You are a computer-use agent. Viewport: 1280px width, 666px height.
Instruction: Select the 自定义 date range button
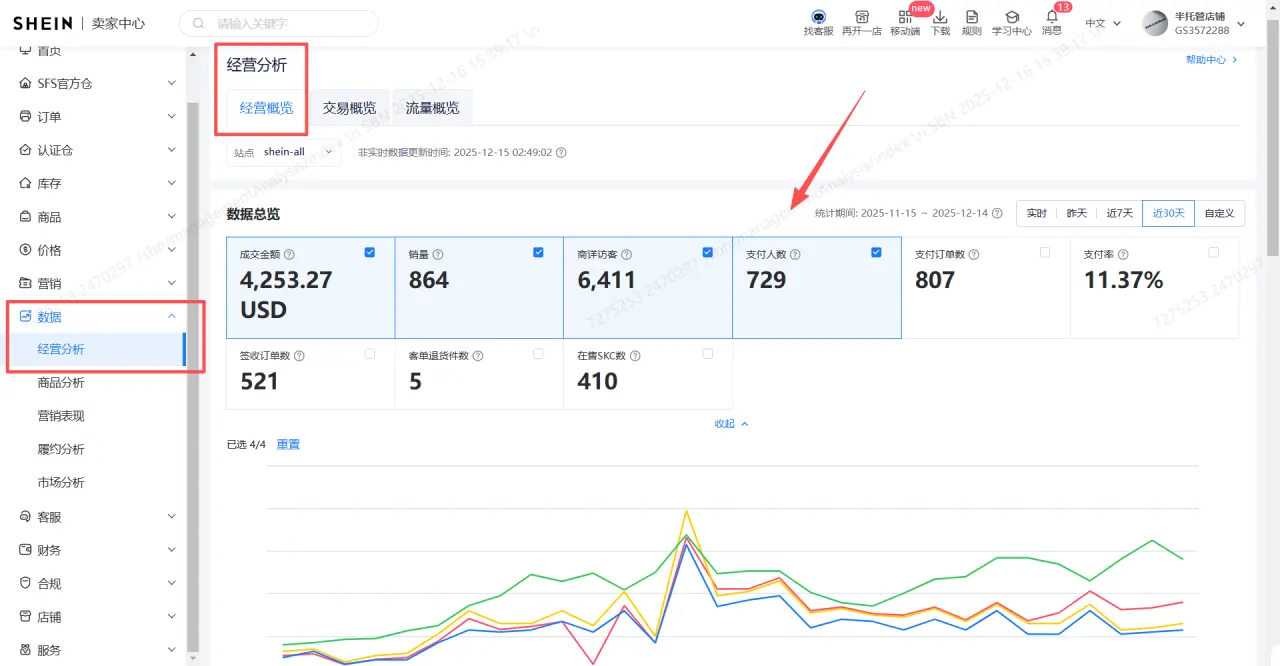(1219, 213)
